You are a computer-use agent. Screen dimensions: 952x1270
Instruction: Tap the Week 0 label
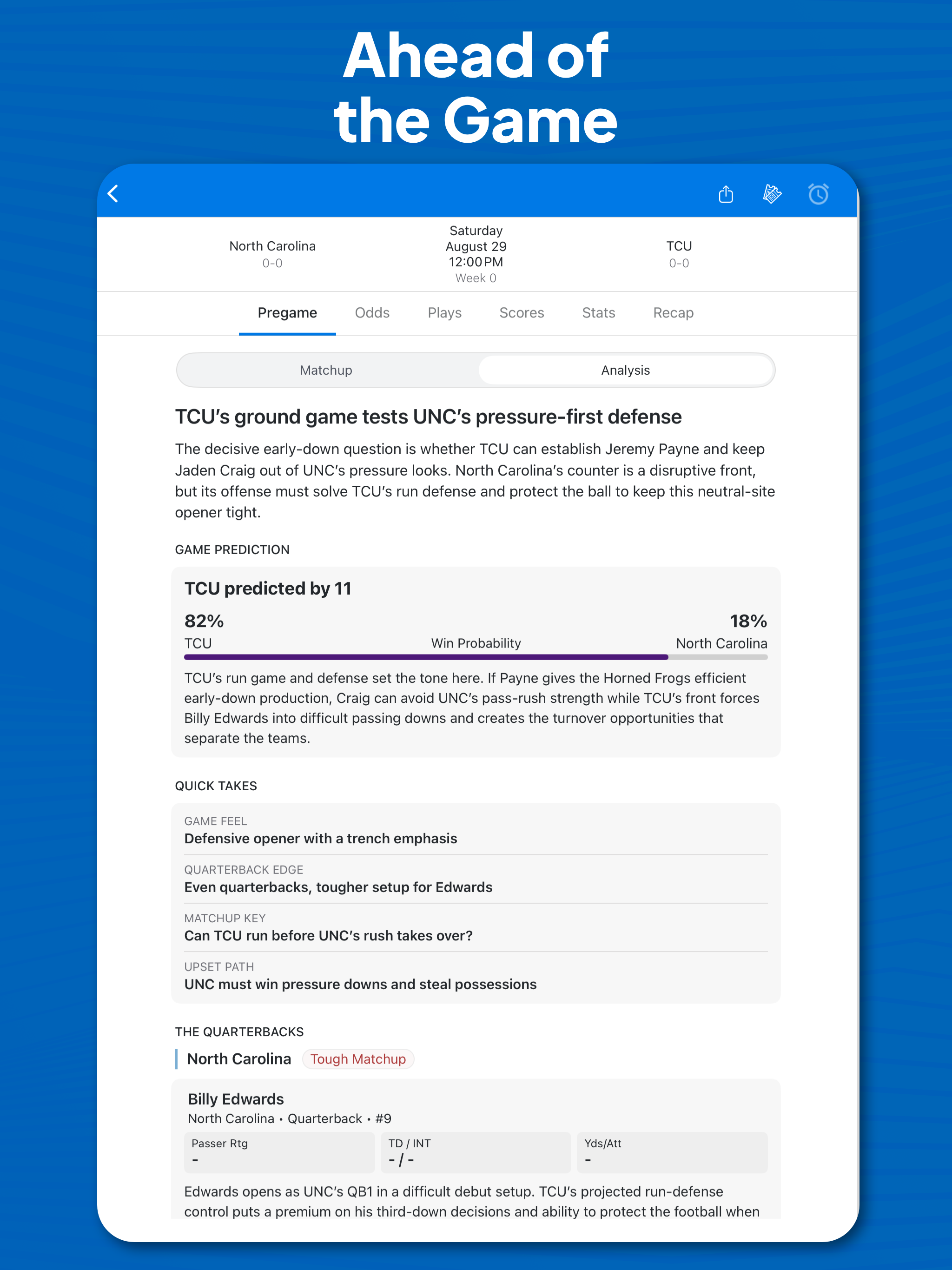[476, 278]
